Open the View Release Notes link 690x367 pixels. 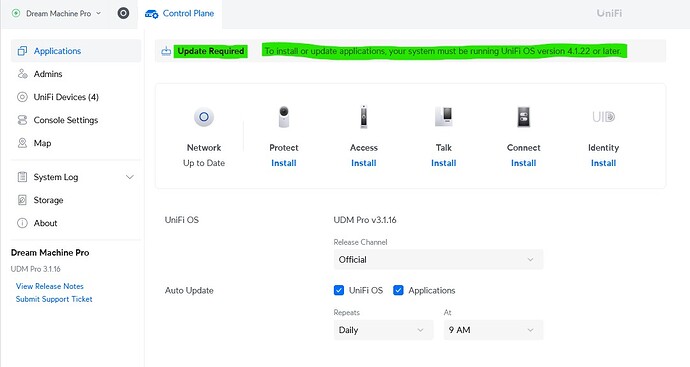(50, 286)
